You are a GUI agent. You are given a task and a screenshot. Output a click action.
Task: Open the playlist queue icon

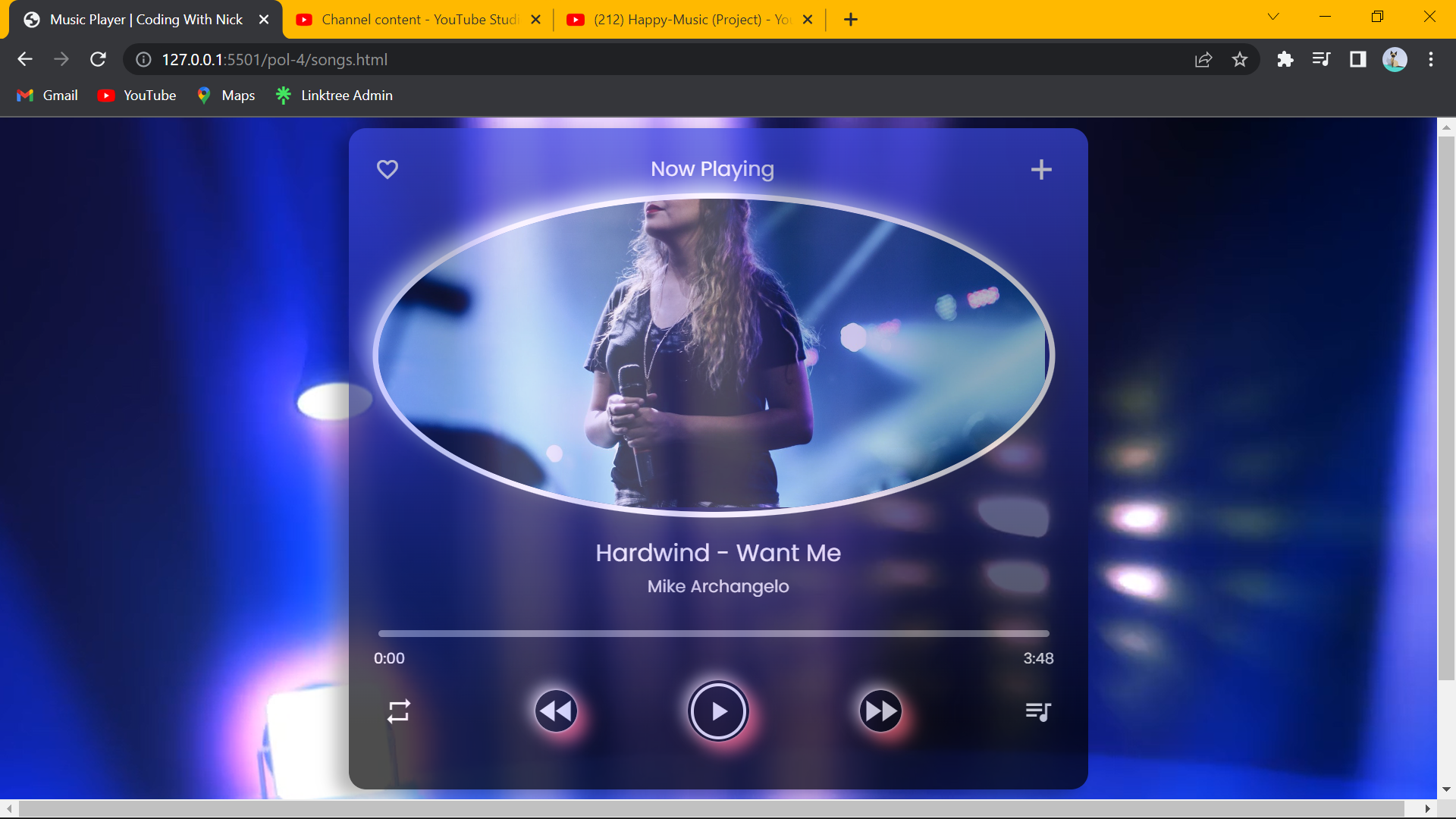[1038, 711]
